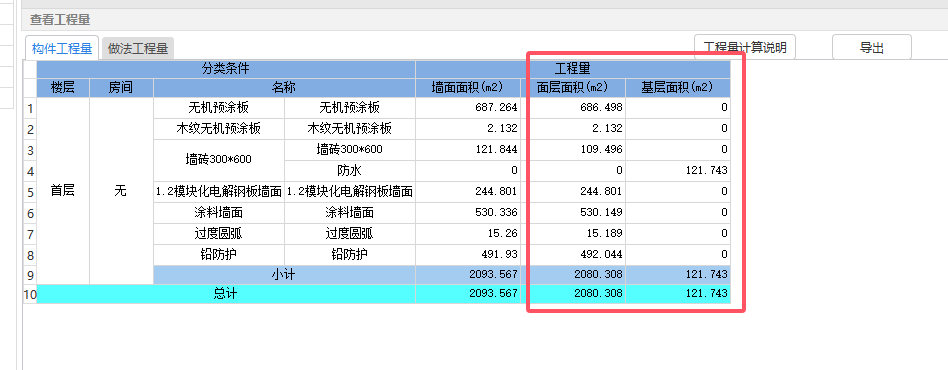Select the 防水 name cell
The width and height of the screenshot is (948, 370).
coord(349,170)
